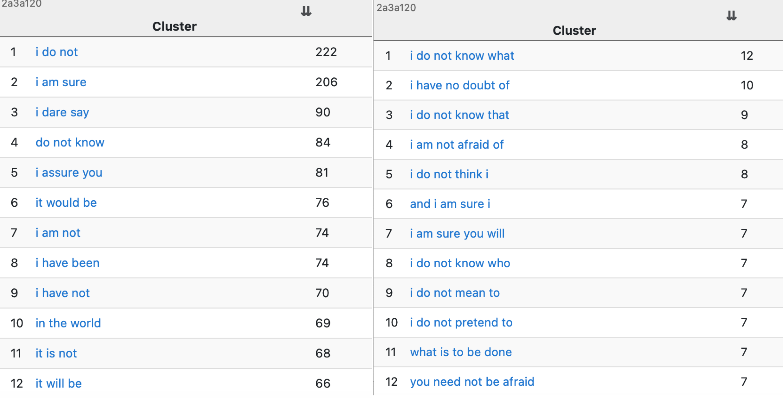
Task: Click the 'i dare say' cluster
Action: pos(62,112)
